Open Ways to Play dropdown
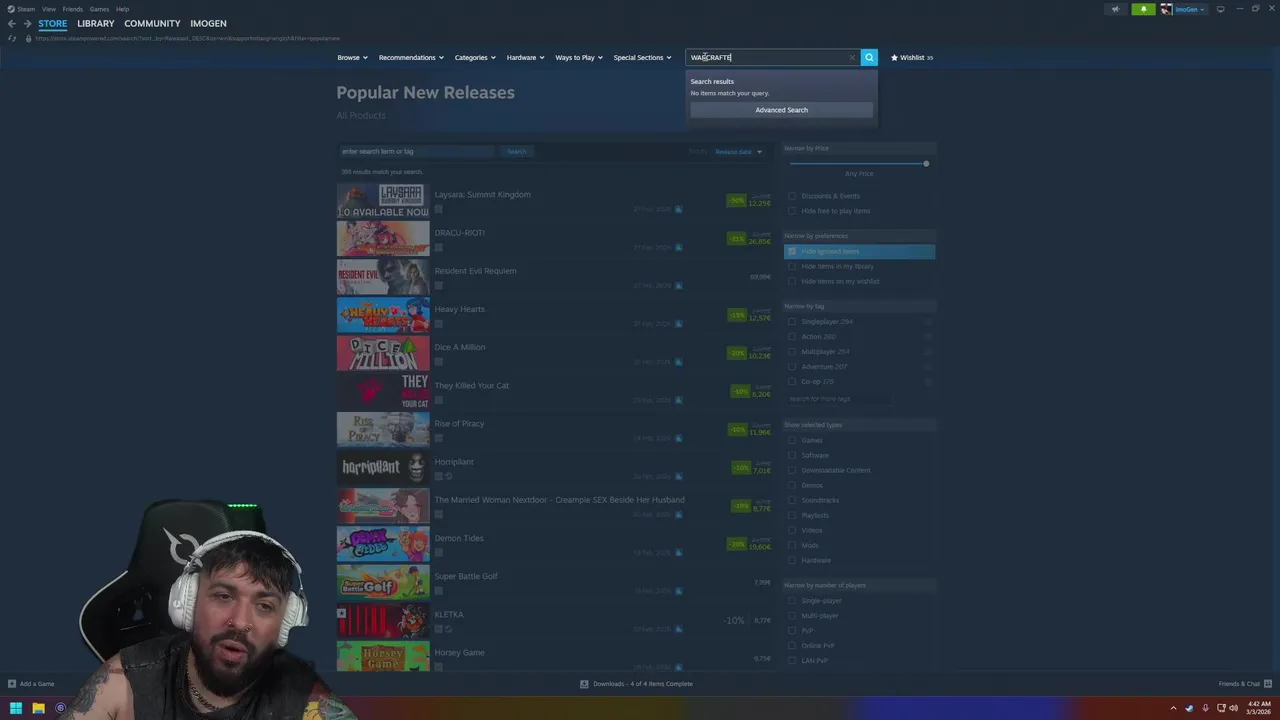Screen dimensions: 1280x720 click(579, 57)
